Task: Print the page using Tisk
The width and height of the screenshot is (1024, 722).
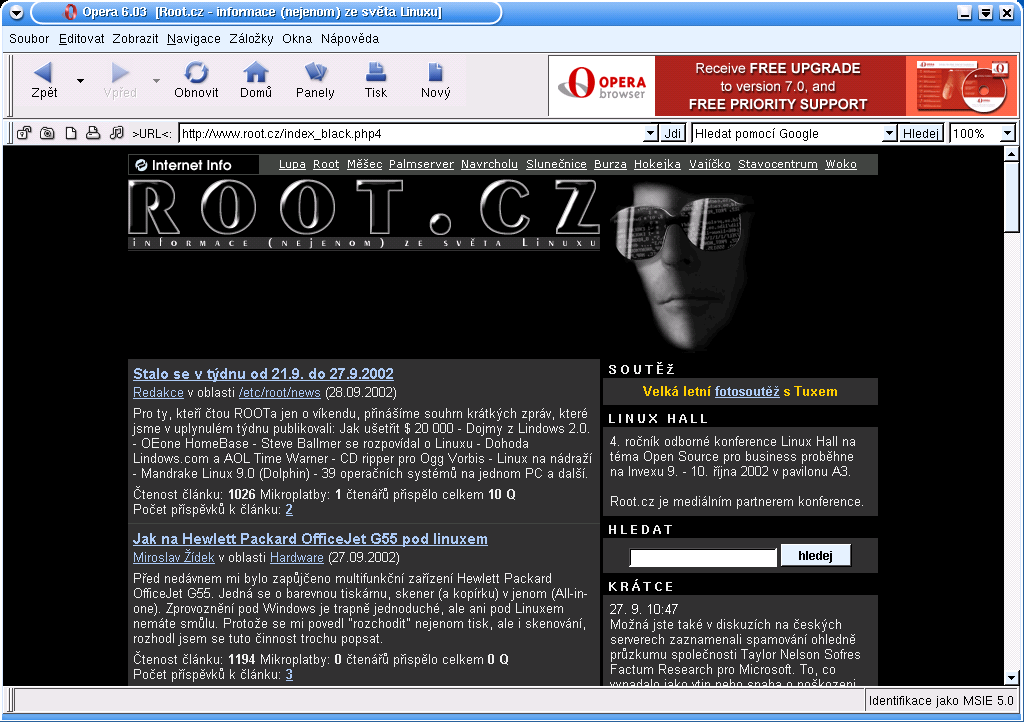Action: [376, 80]
